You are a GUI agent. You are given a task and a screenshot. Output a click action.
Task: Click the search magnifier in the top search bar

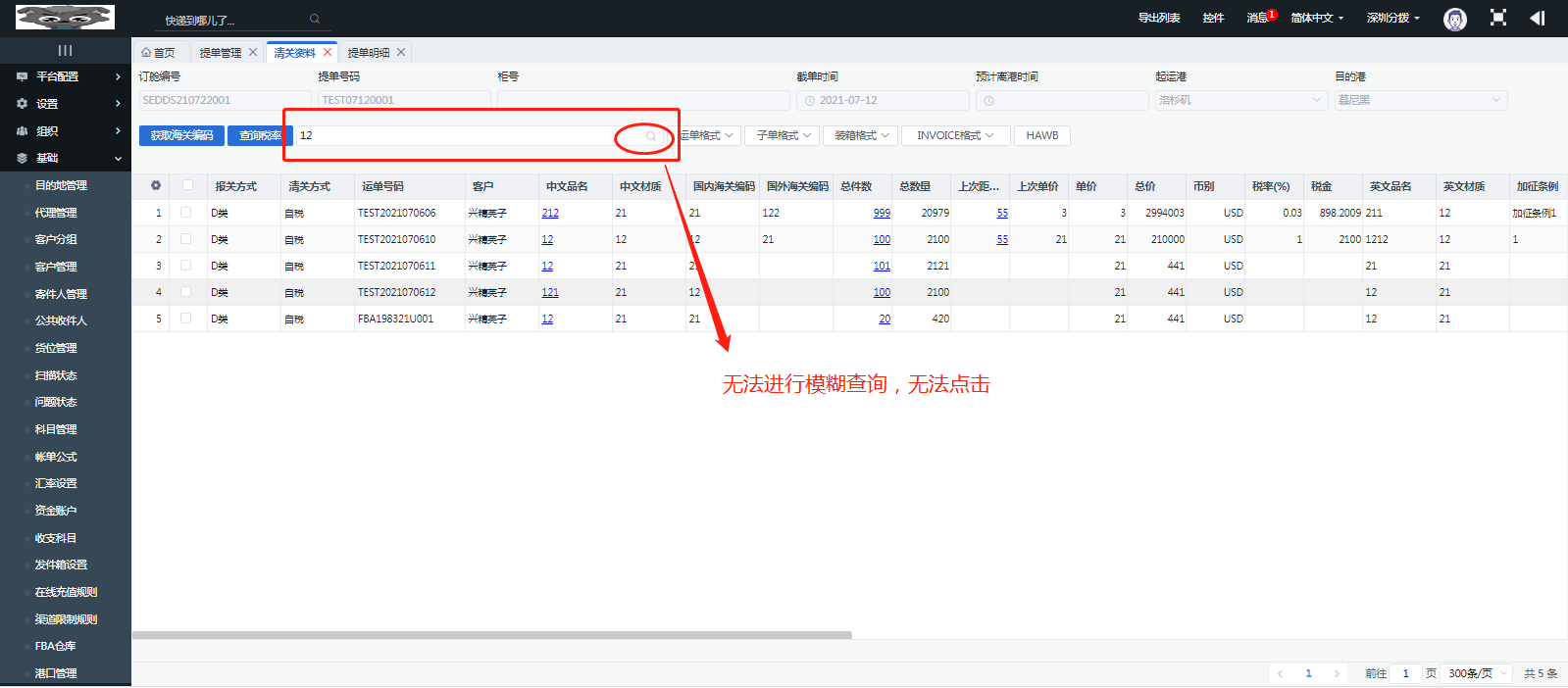click(315, 19)
